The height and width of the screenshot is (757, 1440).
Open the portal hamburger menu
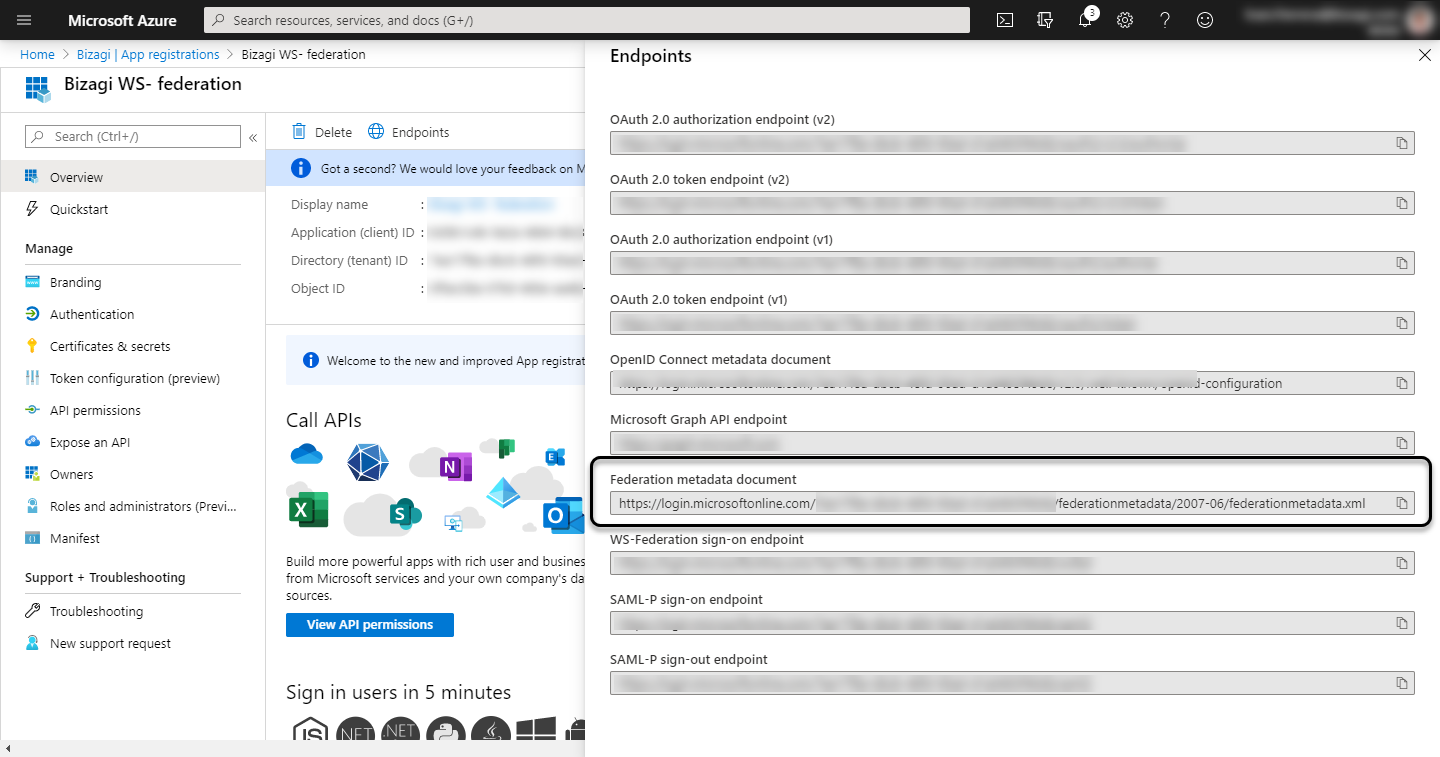point(25,20)
